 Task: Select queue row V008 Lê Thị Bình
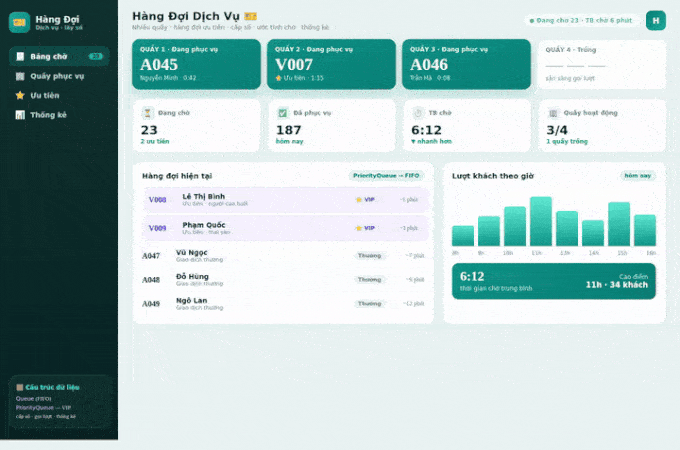[286, 200]
